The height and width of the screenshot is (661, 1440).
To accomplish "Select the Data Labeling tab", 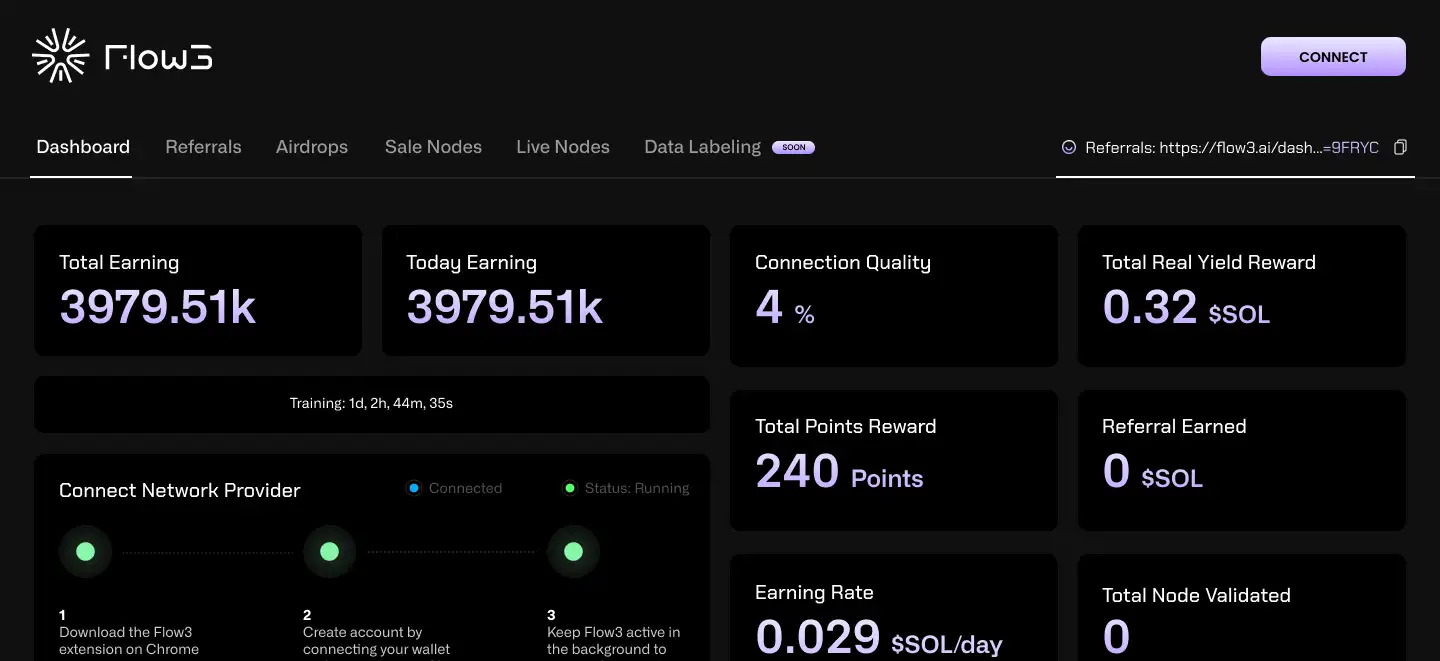I will pyautogui.click(x=702, y=147).
